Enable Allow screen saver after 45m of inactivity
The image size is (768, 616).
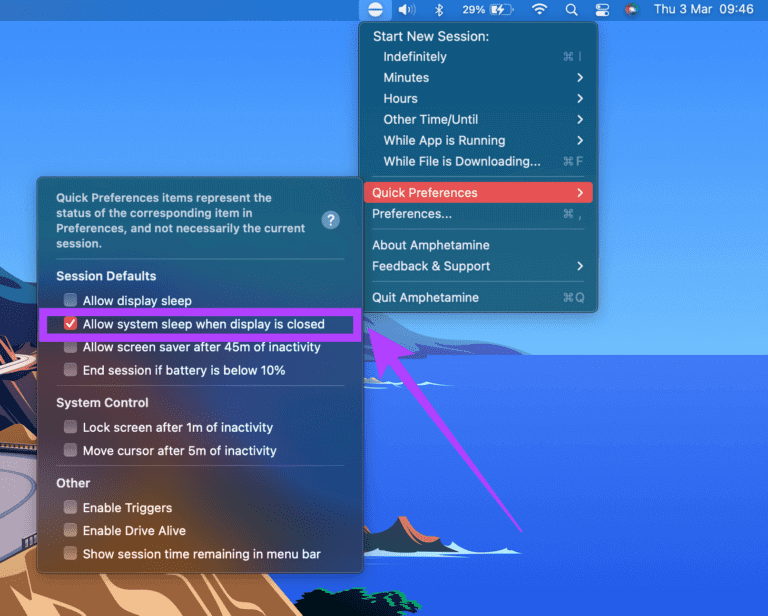70,347
